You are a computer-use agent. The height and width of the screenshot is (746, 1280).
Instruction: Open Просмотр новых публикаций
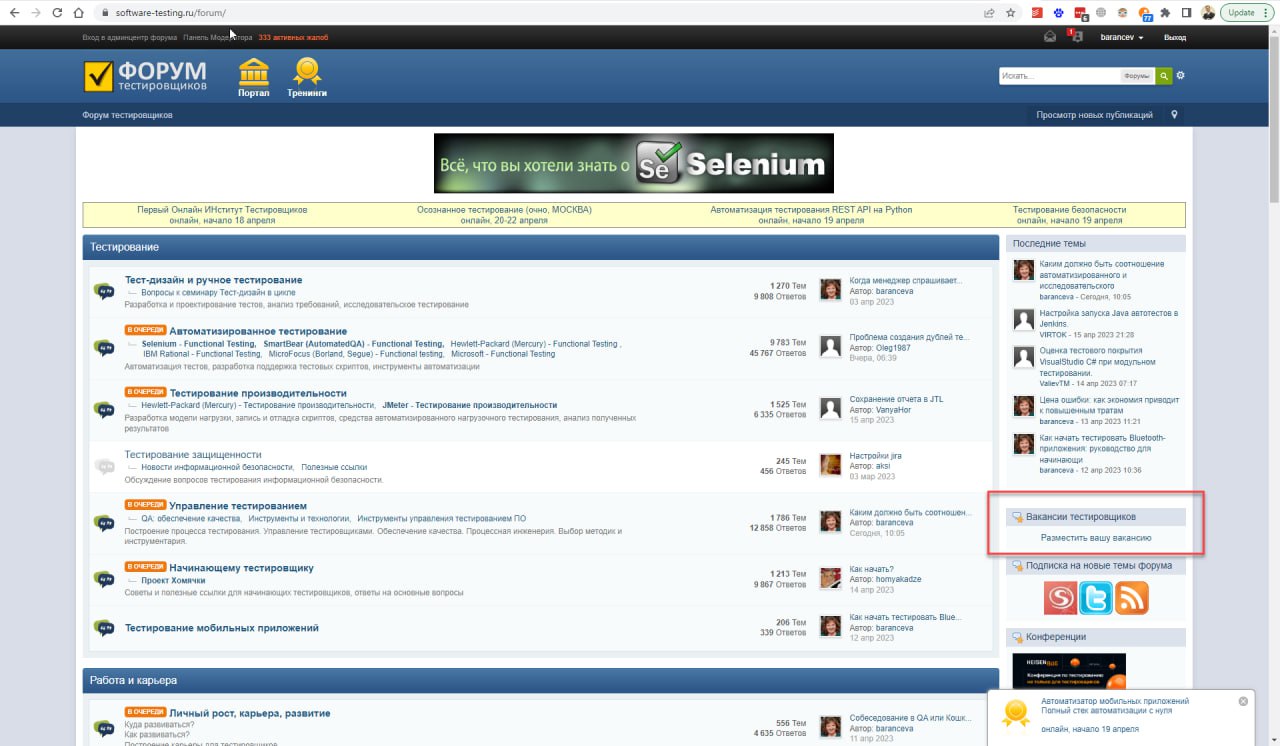point(1094,115)
